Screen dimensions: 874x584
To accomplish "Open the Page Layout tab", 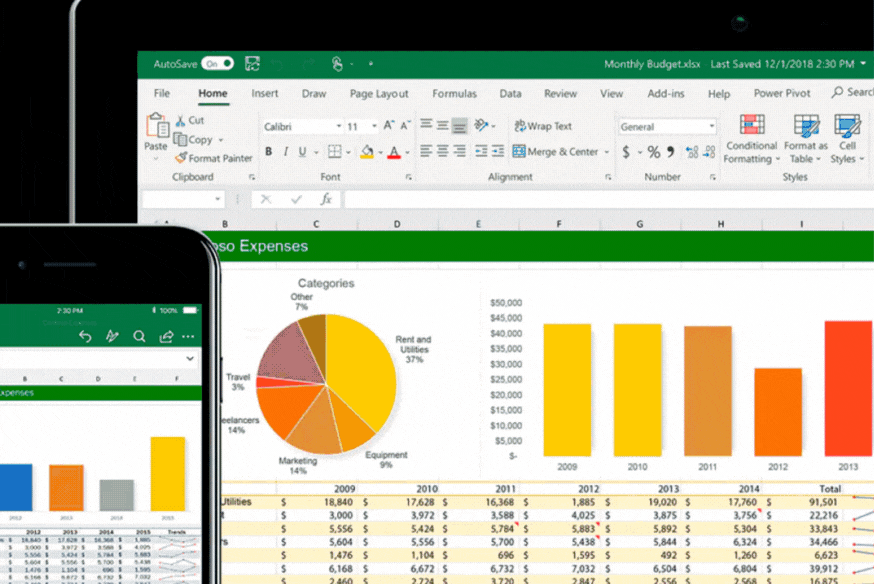I will pyautogui.click(x=379, y=93).
